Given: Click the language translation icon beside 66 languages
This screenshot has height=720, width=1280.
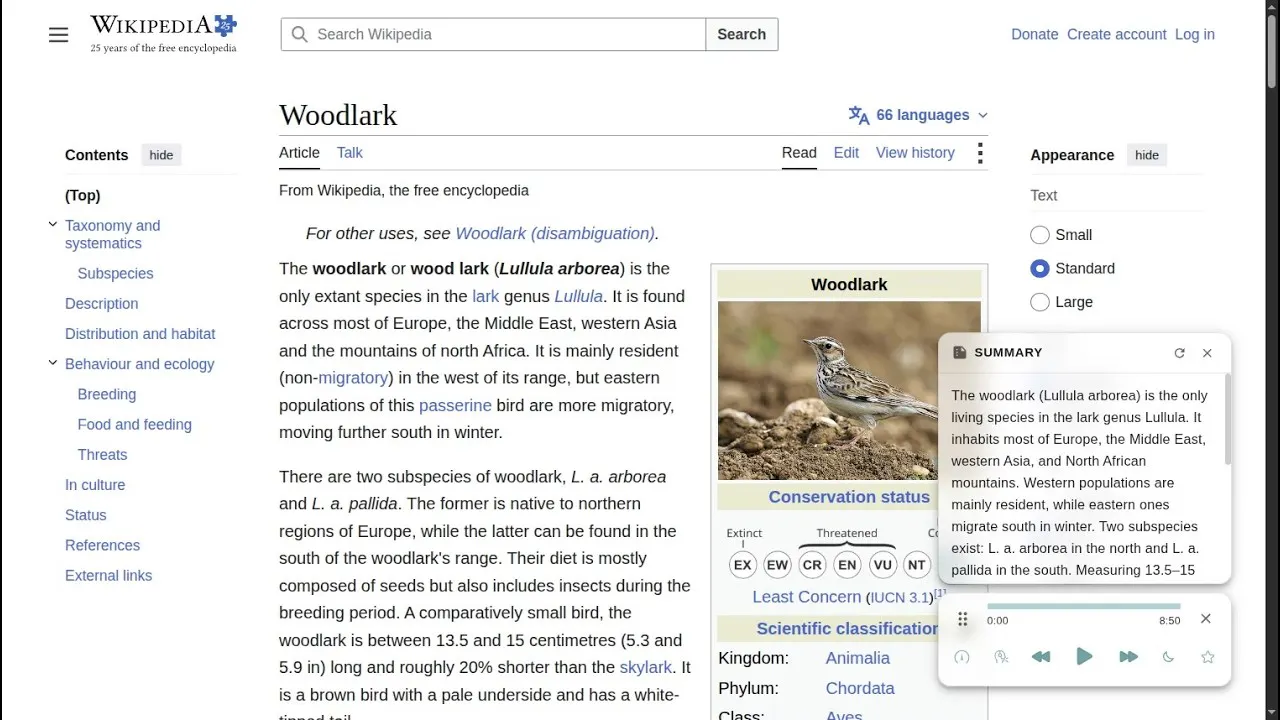Looking at the screenshot, I should coord(859,115).
